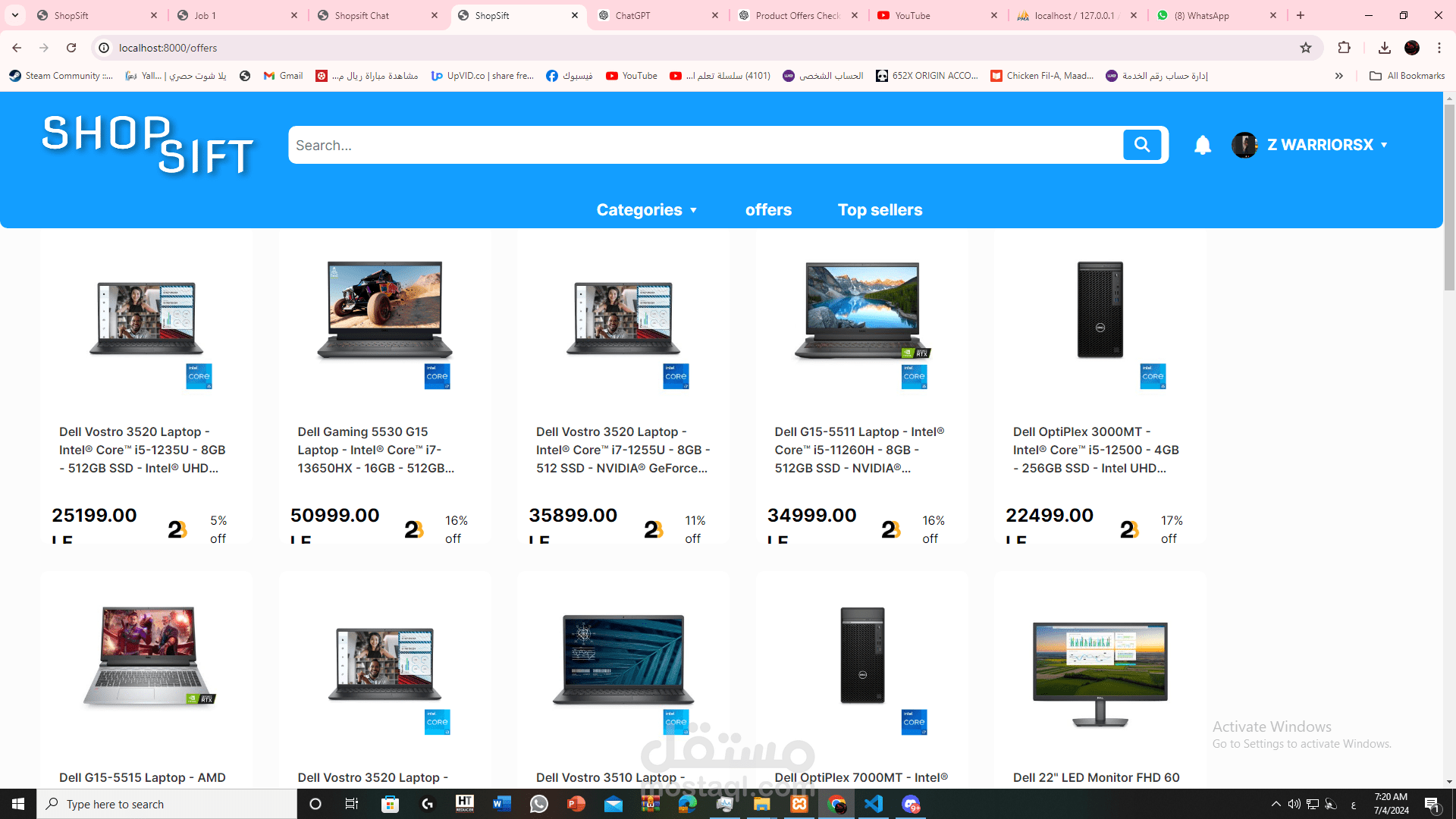Open the 652X ORIGIN ACCO bookmark
The height and width of the screenshot is (819, 1456).
tap(927, 76)
